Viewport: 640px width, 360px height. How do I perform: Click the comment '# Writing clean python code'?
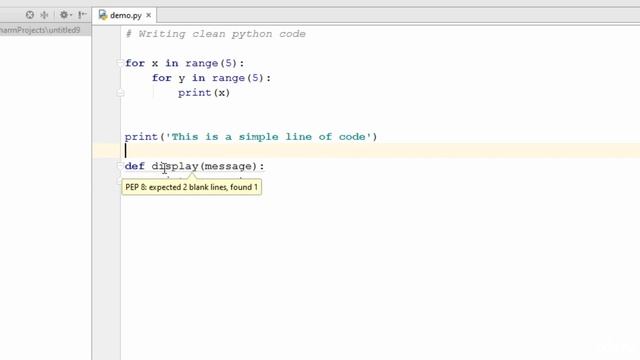[x=216, y=34]
